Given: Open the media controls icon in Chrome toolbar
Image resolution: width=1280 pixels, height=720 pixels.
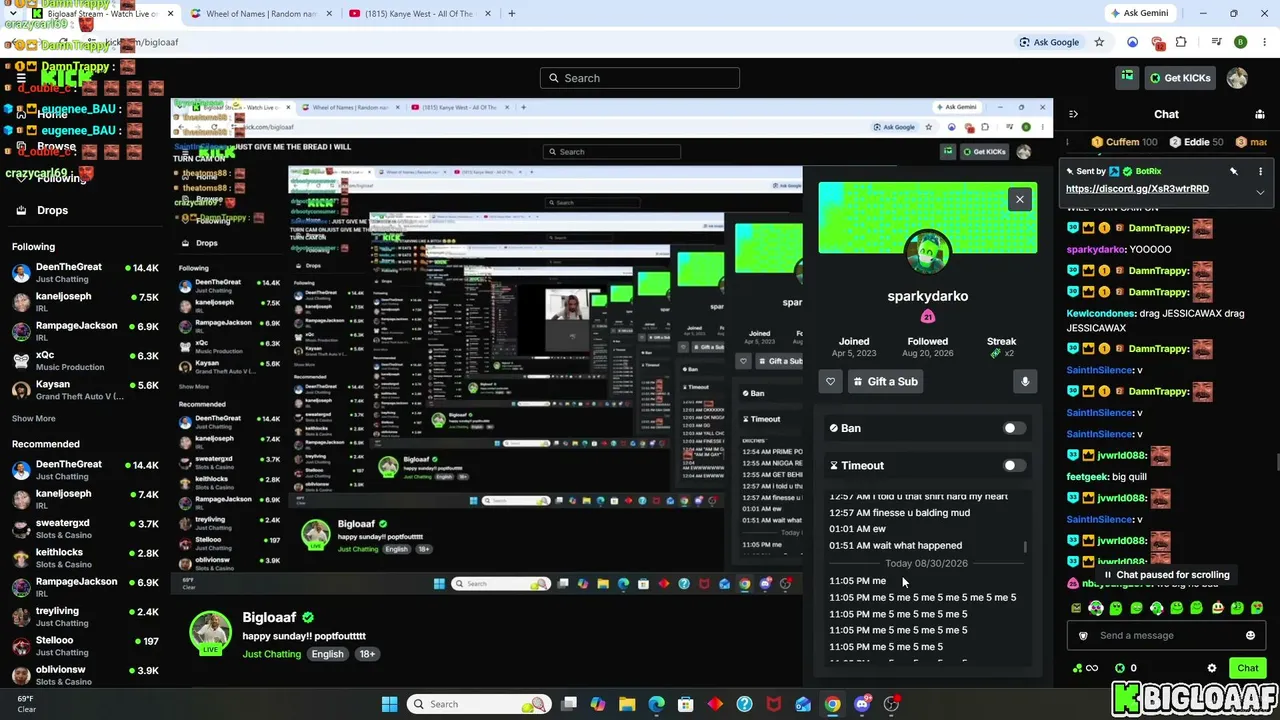Looking at the screenshot, I should (x=1217, y=42).
